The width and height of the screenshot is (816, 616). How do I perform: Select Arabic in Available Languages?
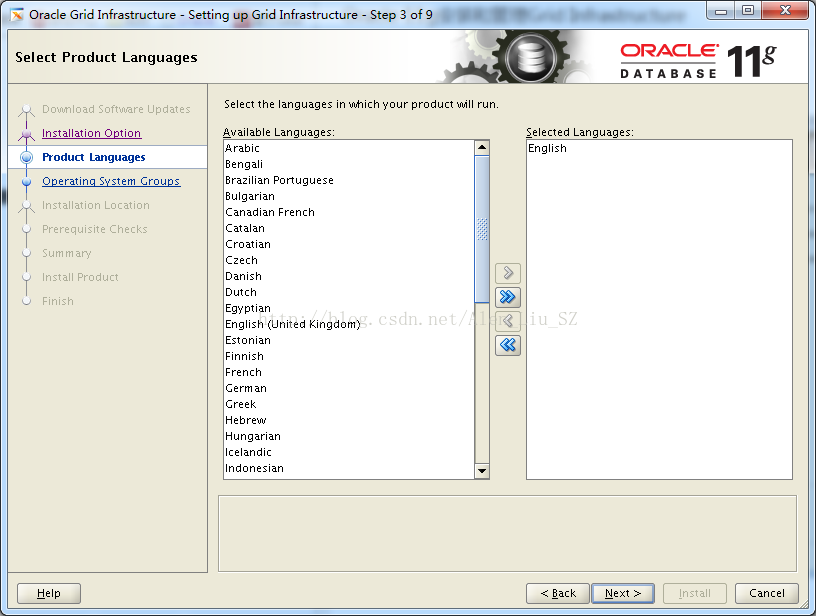point(349,148)
